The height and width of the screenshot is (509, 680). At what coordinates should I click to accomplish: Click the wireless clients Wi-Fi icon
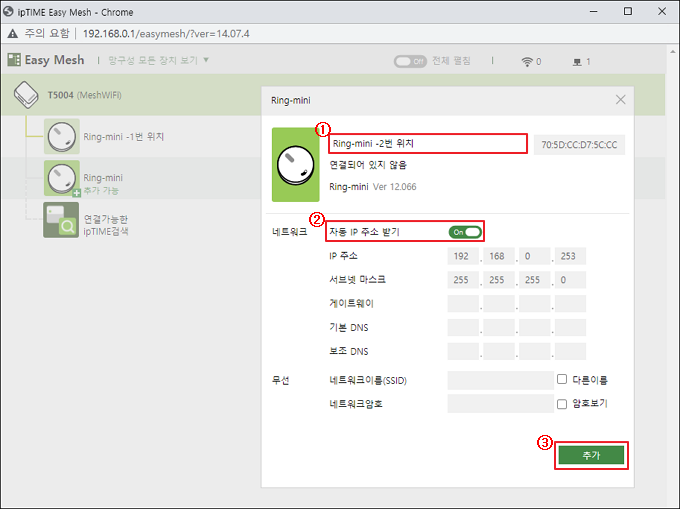[x=526, y=62]
